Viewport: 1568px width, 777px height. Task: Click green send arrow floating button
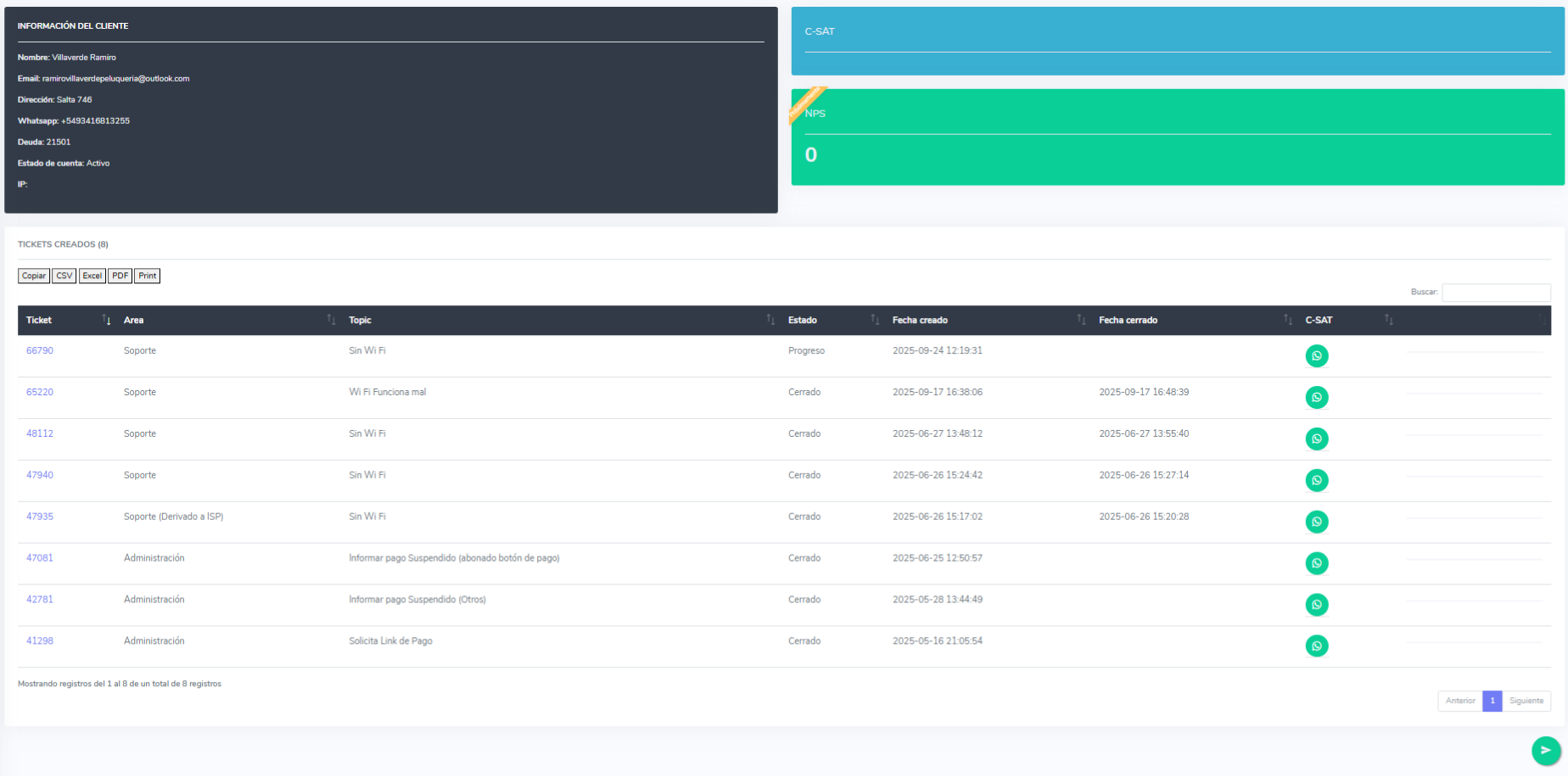click(1545, 751)
